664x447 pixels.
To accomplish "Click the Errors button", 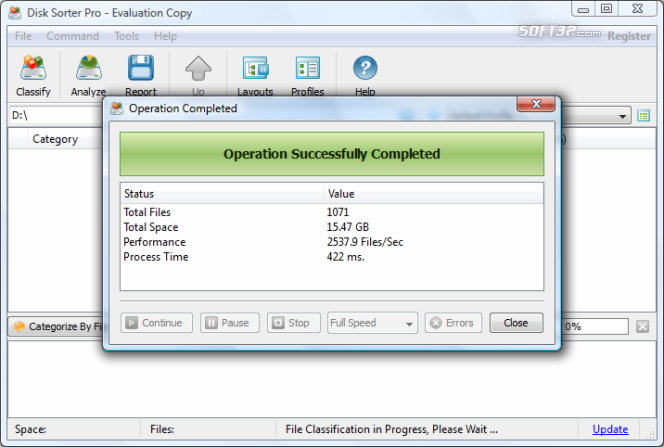I will [x=453, y=323].
